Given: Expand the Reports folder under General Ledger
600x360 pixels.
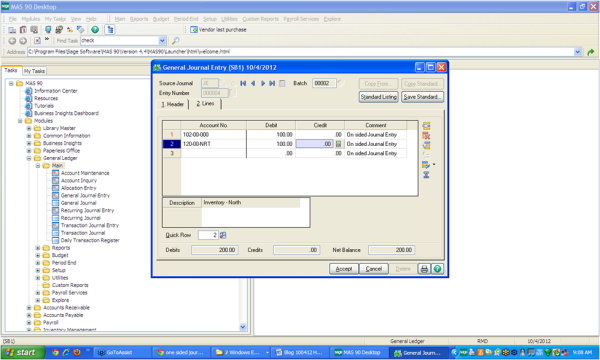Looking at the screenshot, I should click(38, 248).
